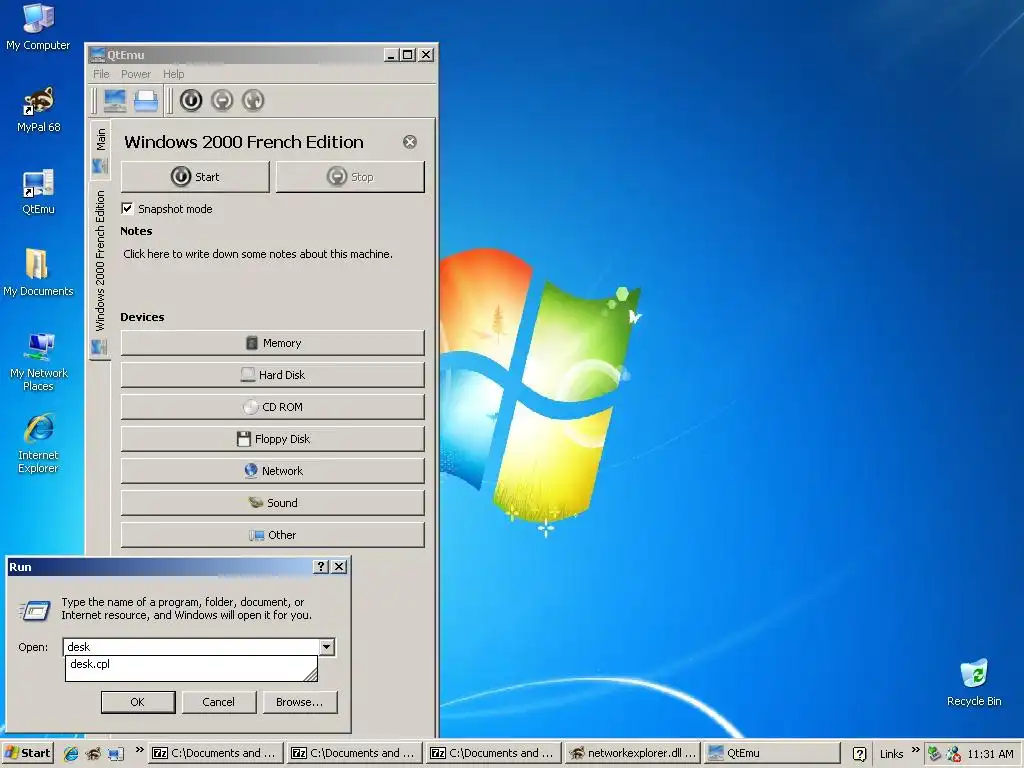
Task: Expand the Memory device section
Action: [x=272, y=343]
